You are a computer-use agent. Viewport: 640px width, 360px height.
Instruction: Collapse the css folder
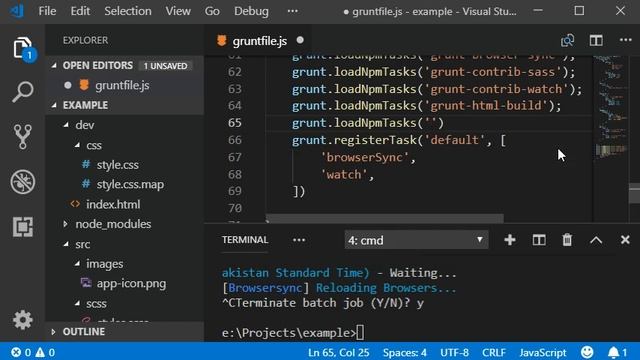[x=77, y=145]
